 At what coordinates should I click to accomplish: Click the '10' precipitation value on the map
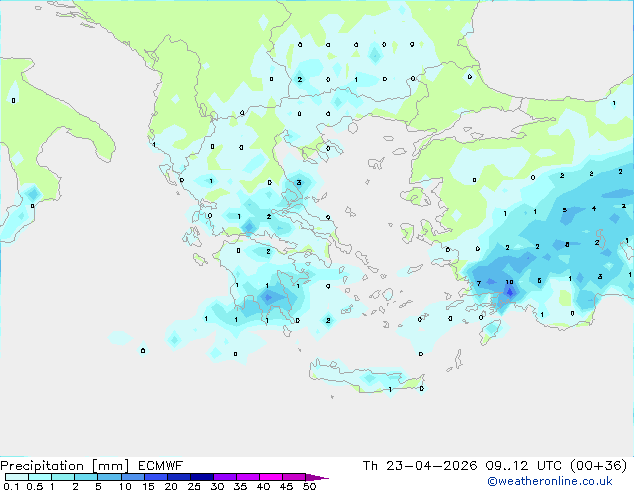click(x=509, y=282)
